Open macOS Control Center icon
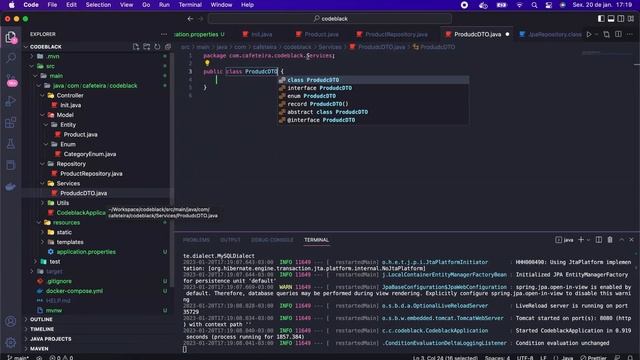Image resolution: width=640 pixels, height=360 pixels. tap(549, 5)
